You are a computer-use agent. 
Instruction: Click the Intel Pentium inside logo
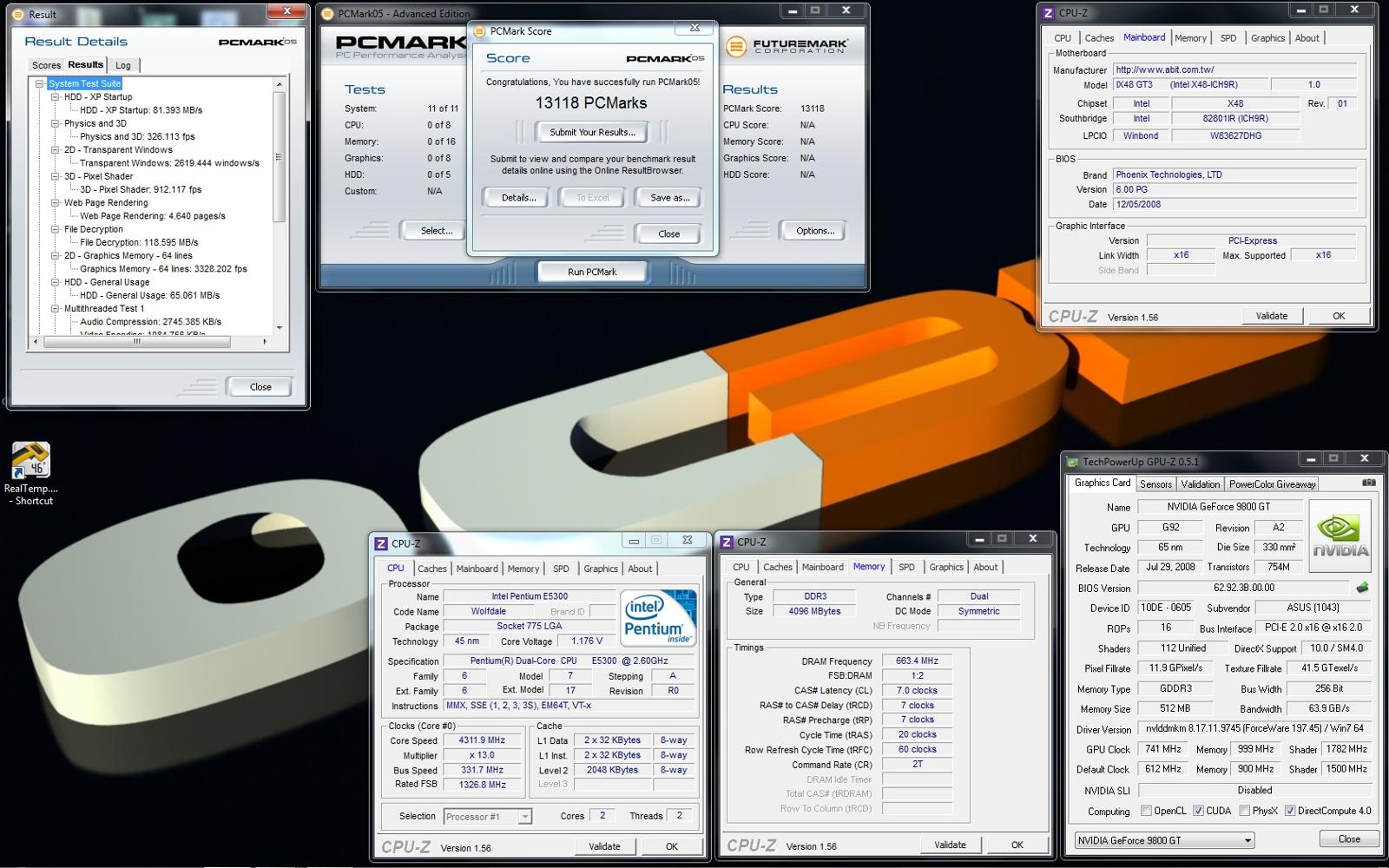(659, 617)
